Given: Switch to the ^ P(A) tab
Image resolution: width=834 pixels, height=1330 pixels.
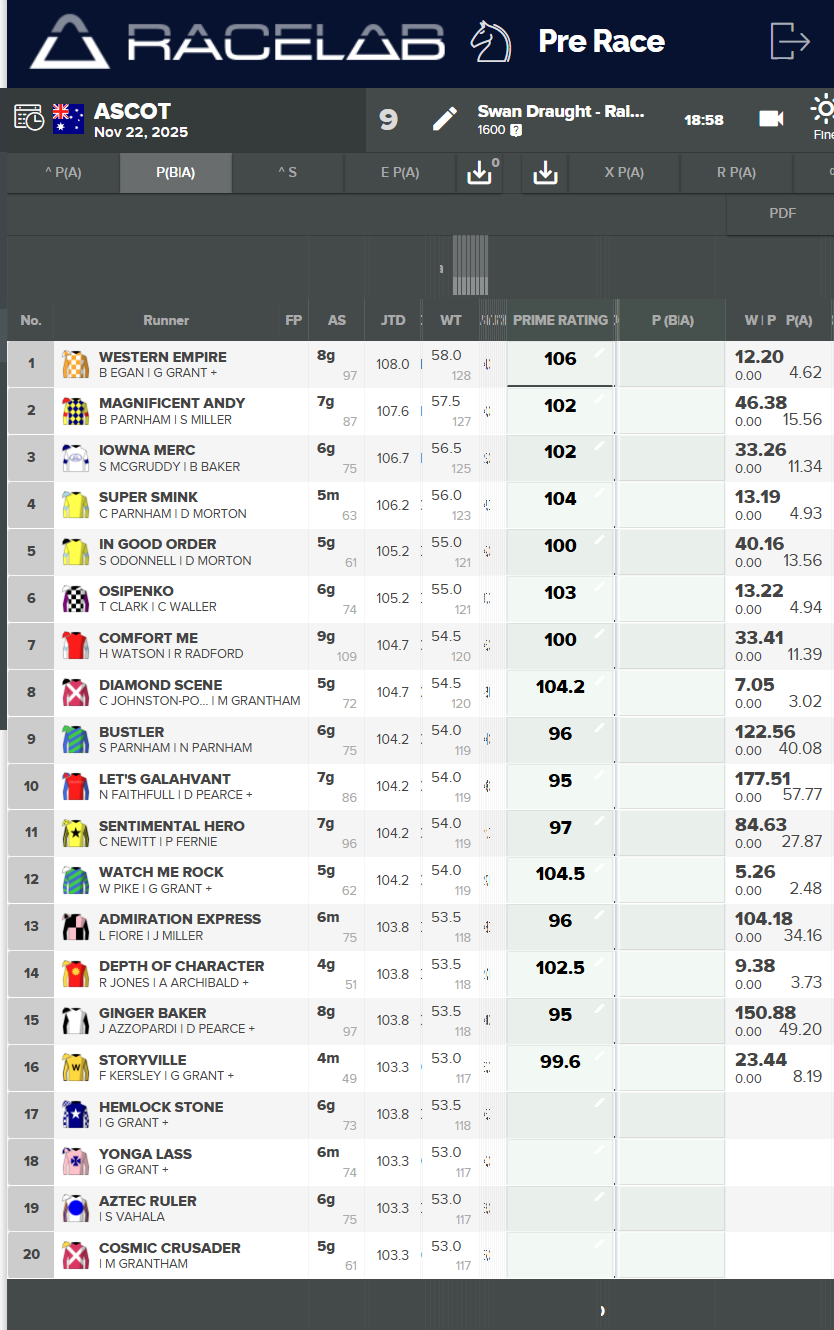Looking at the screenshot, I should [63, 173].
